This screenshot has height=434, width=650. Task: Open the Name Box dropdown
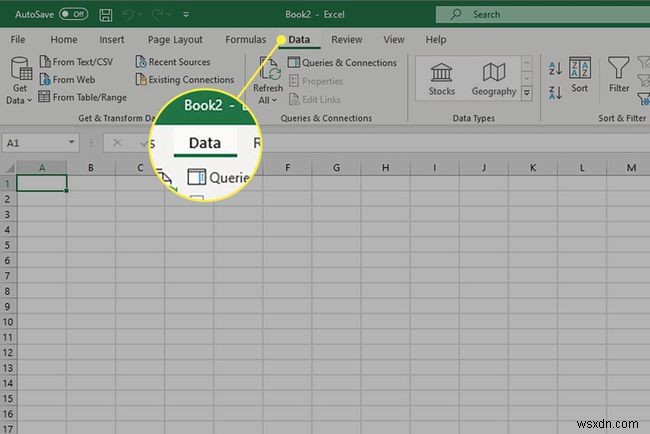coord(71,142)
